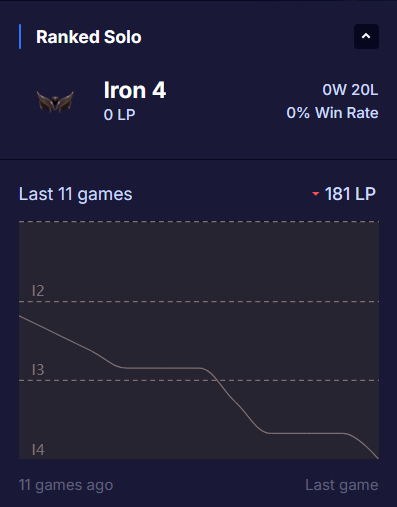The image size is (397, 507).
Task: Click the LP graph's first flat plateau
Action: coord(162,368)
